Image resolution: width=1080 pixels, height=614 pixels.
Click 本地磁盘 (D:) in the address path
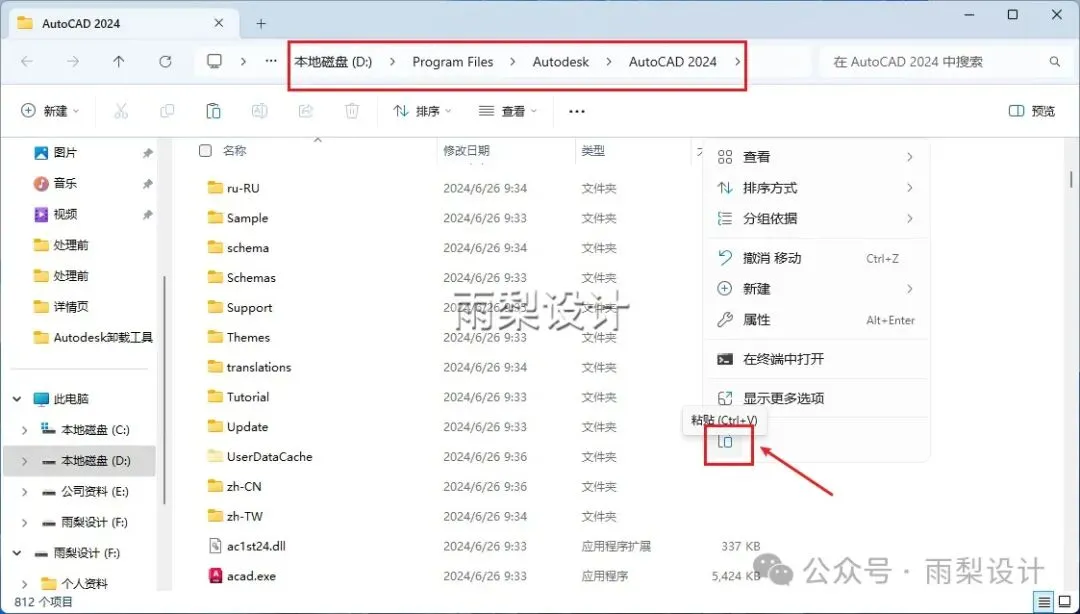(x=333, y=61)
